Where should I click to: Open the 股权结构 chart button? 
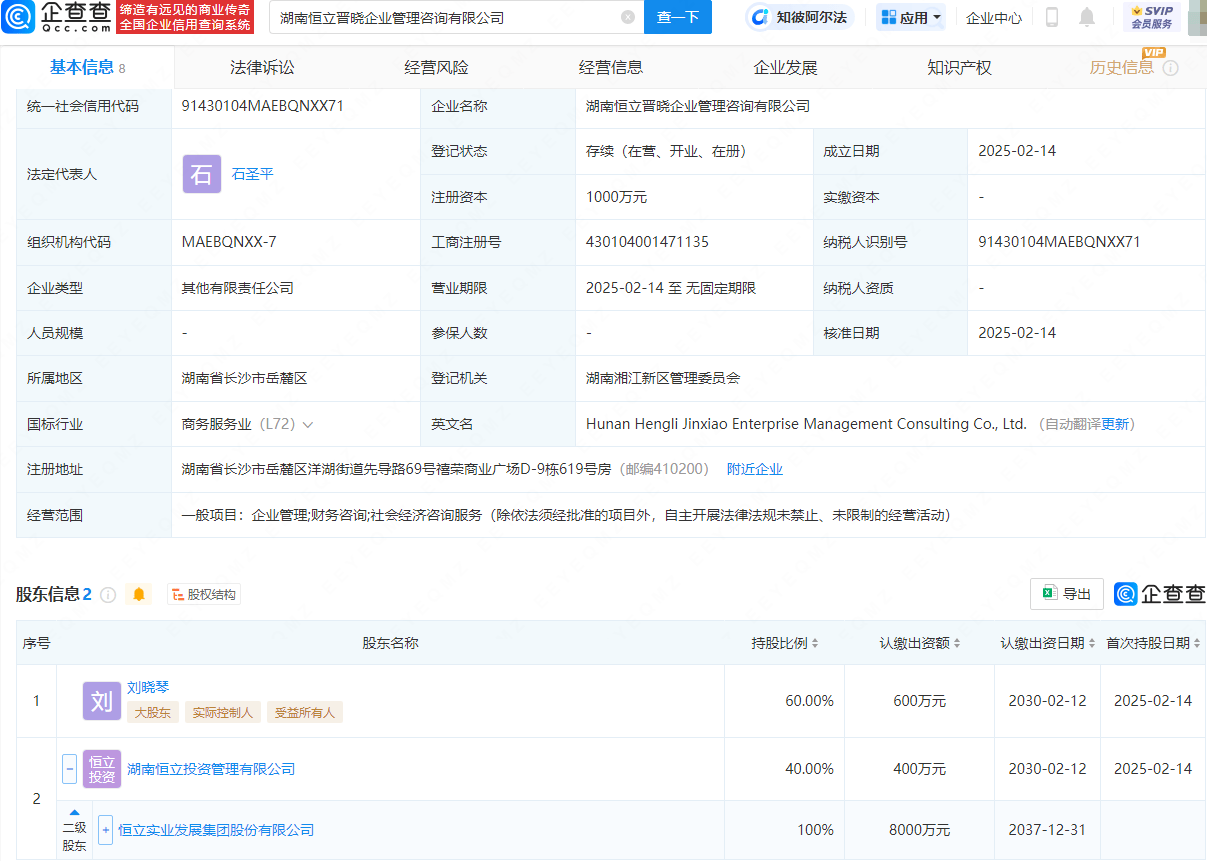click(204, 595)
